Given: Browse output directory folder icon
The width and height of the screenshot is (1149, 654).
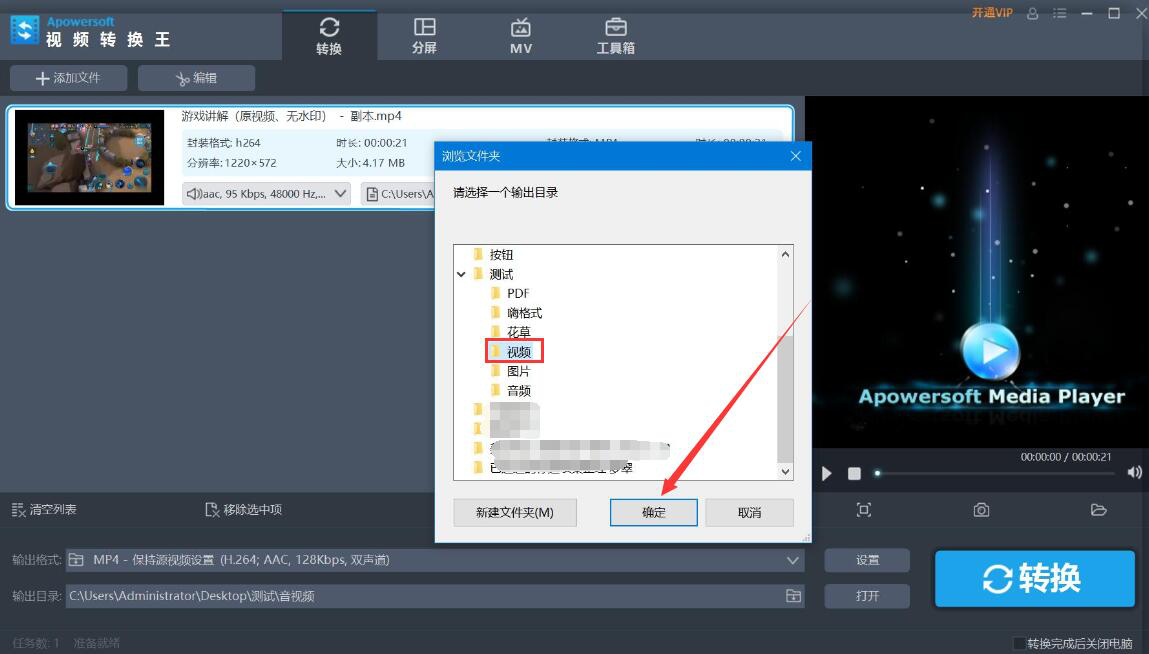Looking at the screenshot, I should (x=794, y=596).
